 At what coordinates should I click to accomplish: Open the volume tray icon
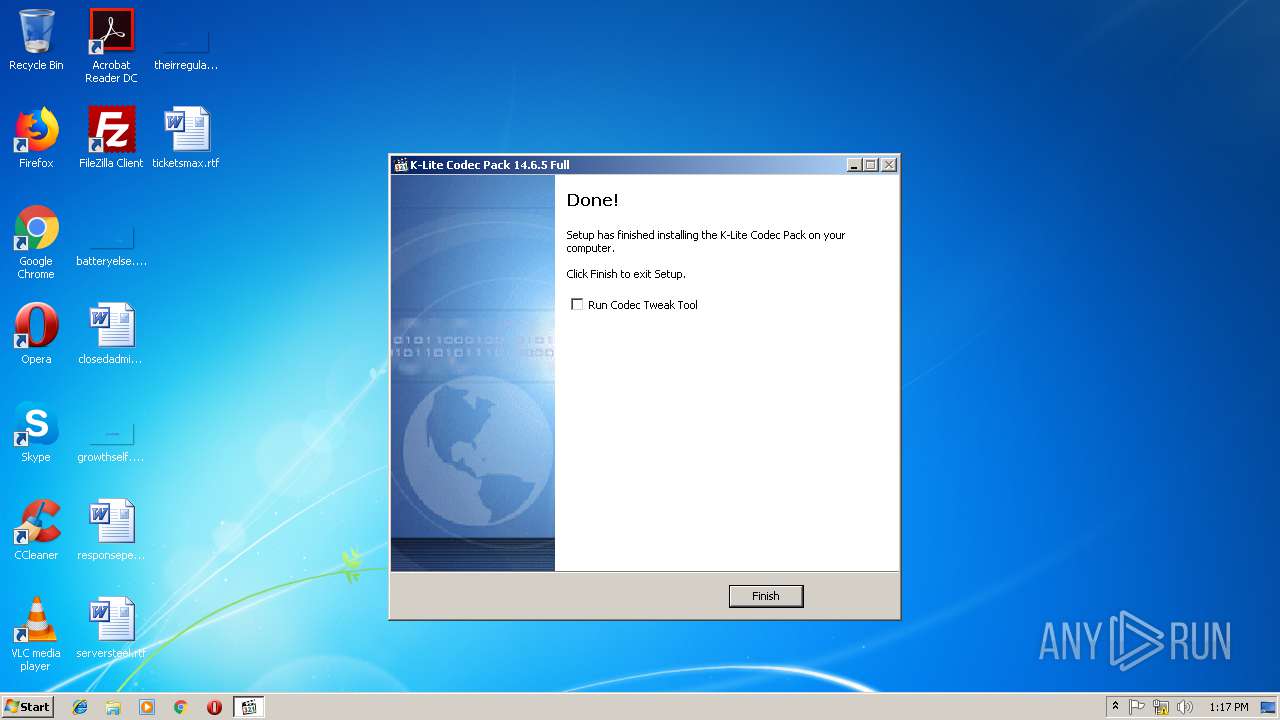1185,707
